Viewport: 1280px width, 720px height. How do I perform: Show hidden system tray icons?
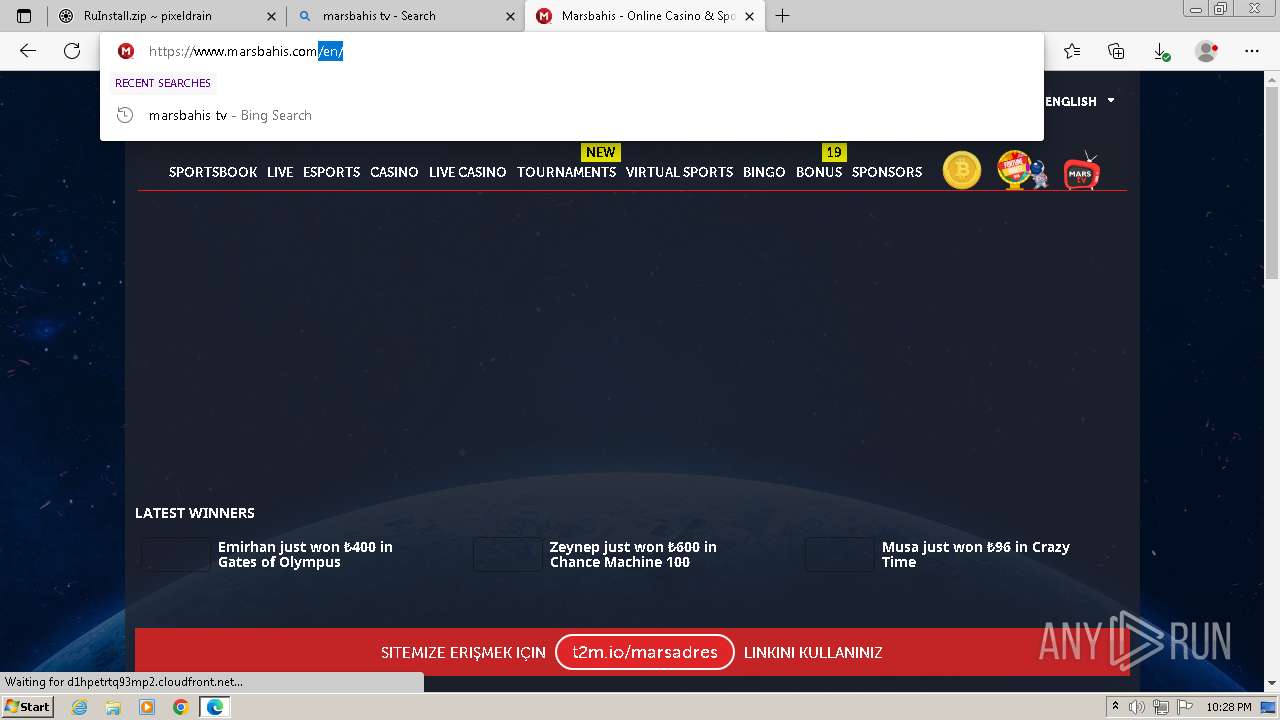(1115, 707)
